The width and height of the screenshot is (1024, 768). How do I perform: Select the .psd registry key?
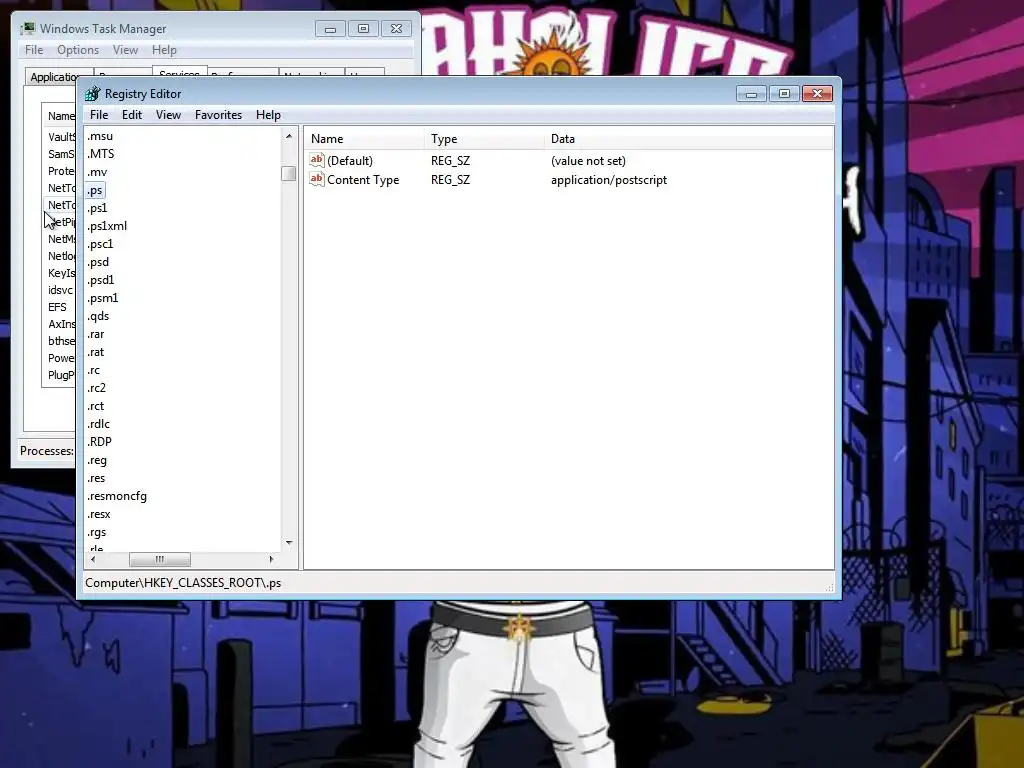pos(98,263)
